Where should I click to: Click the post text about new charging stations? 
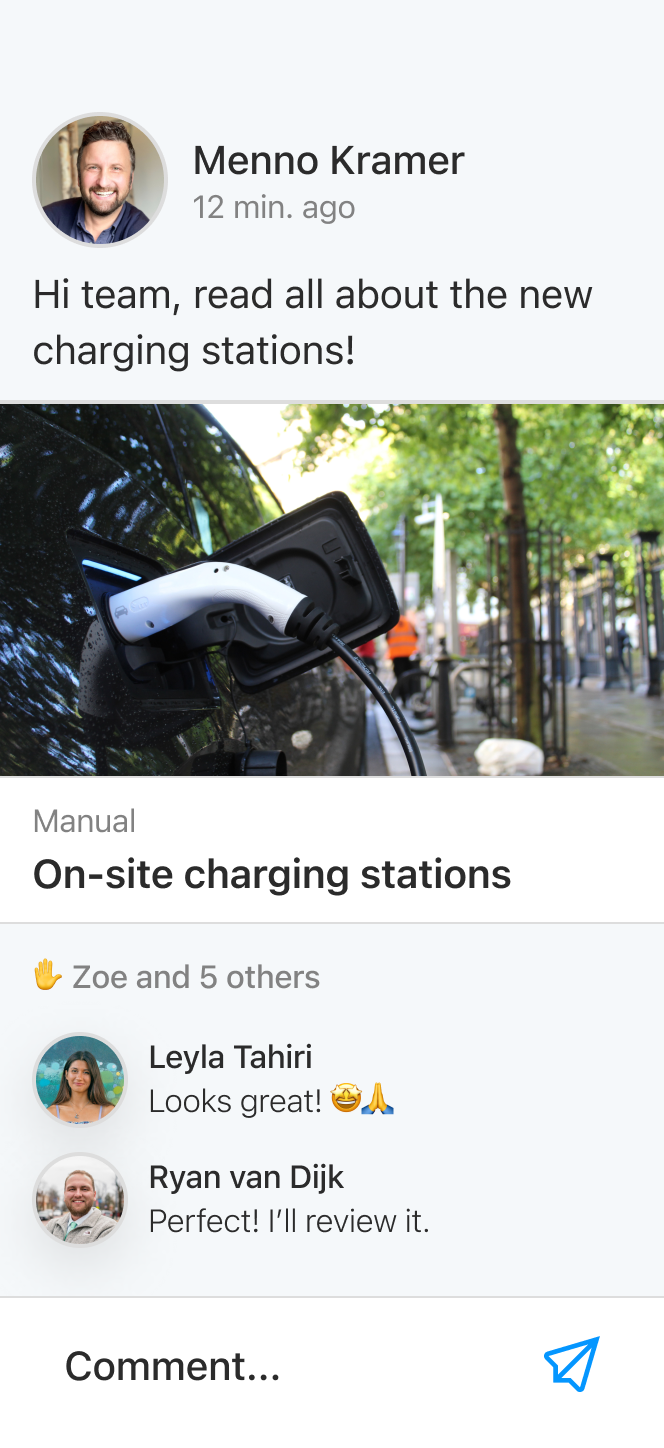[x=313, y=322]
